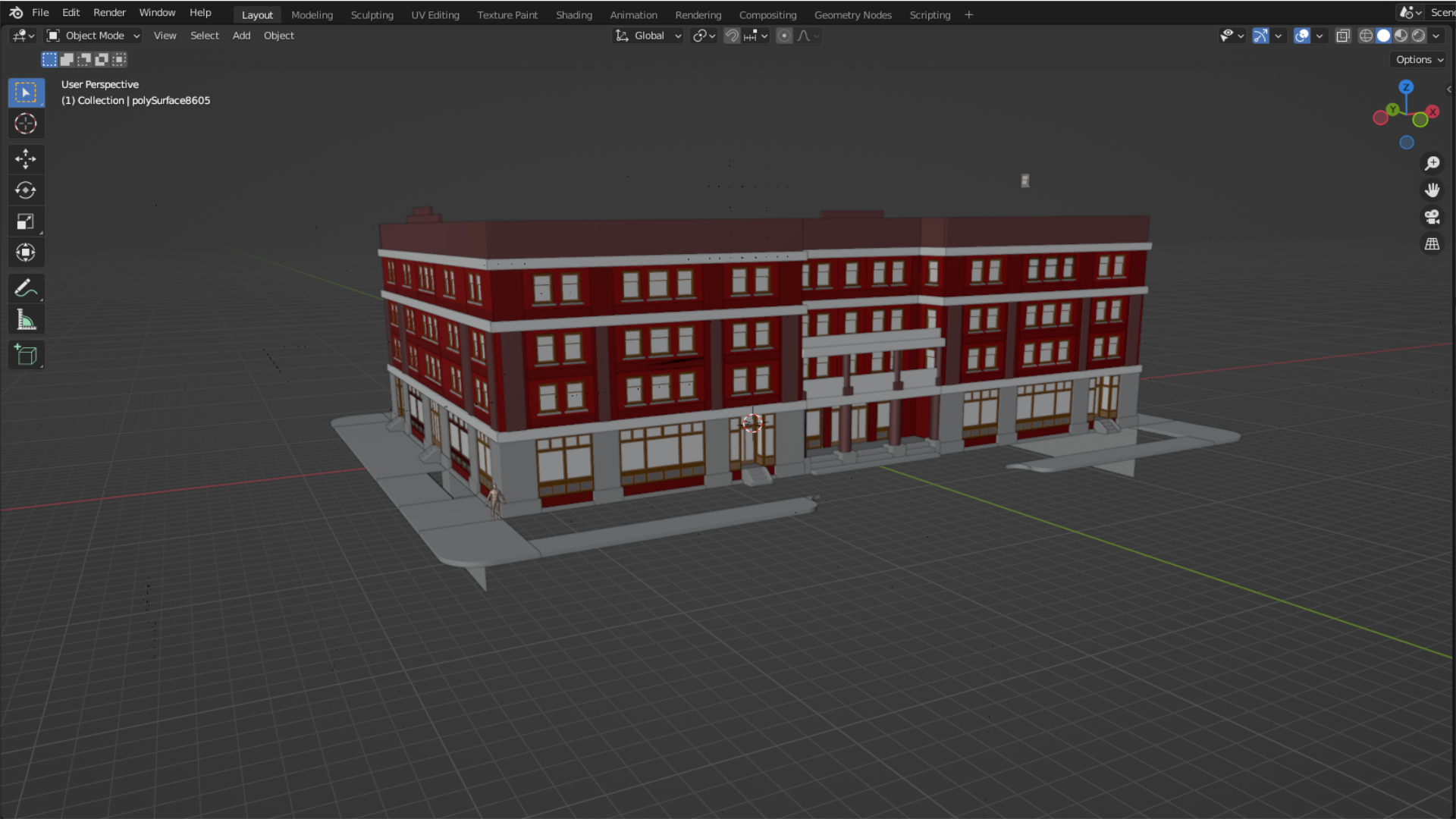The height and width of the screenshot is (819, 1456).
Task: Toggle X-ray mode
Action: click(x=1343, y=36)
